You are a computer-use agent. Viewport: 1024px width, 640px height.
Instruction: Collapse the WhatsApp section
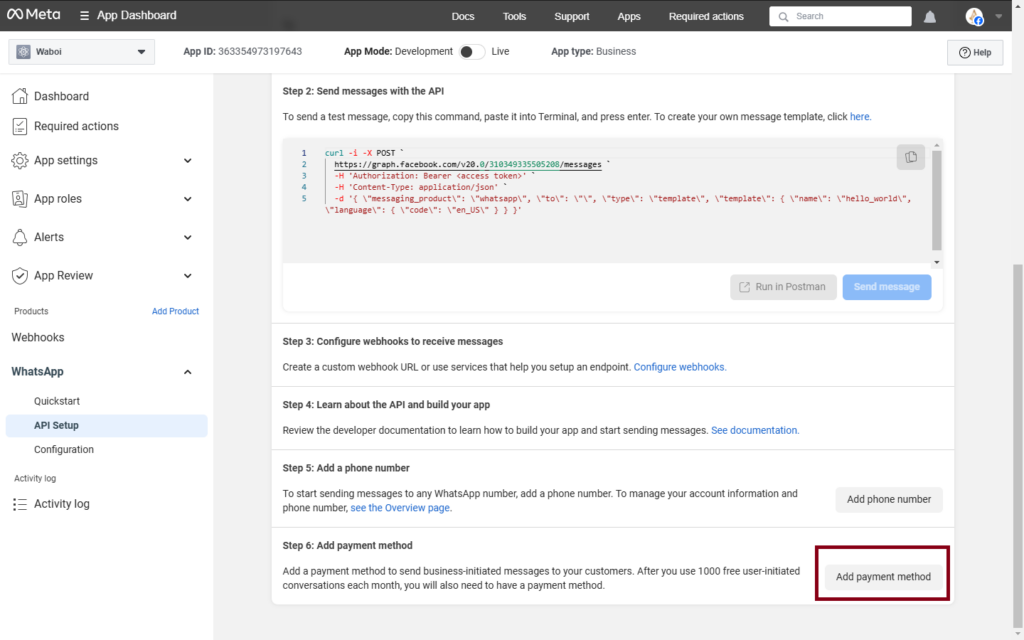click(x=187, y=372)
